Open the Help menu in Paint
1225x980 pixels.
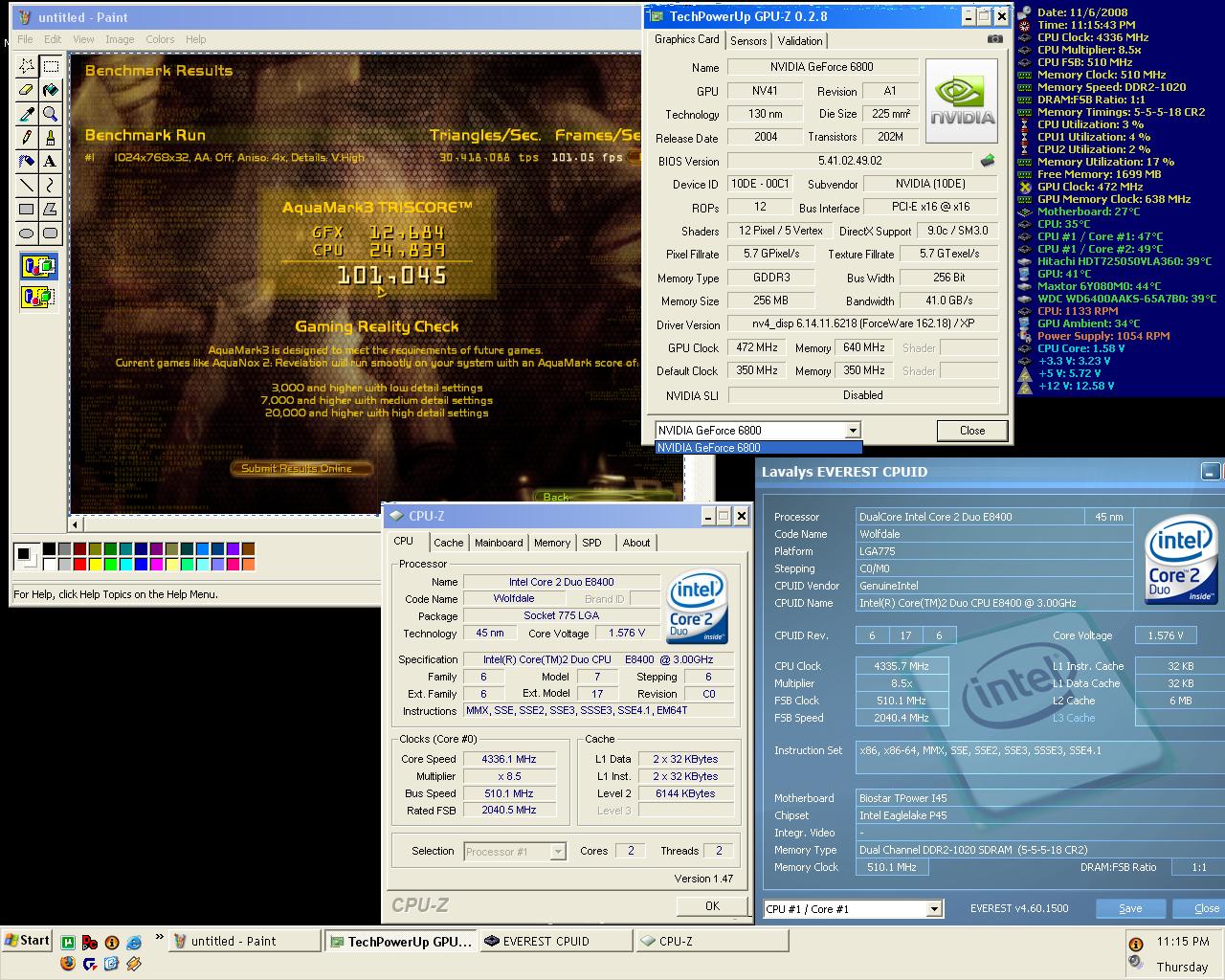[x=196, y=39]
